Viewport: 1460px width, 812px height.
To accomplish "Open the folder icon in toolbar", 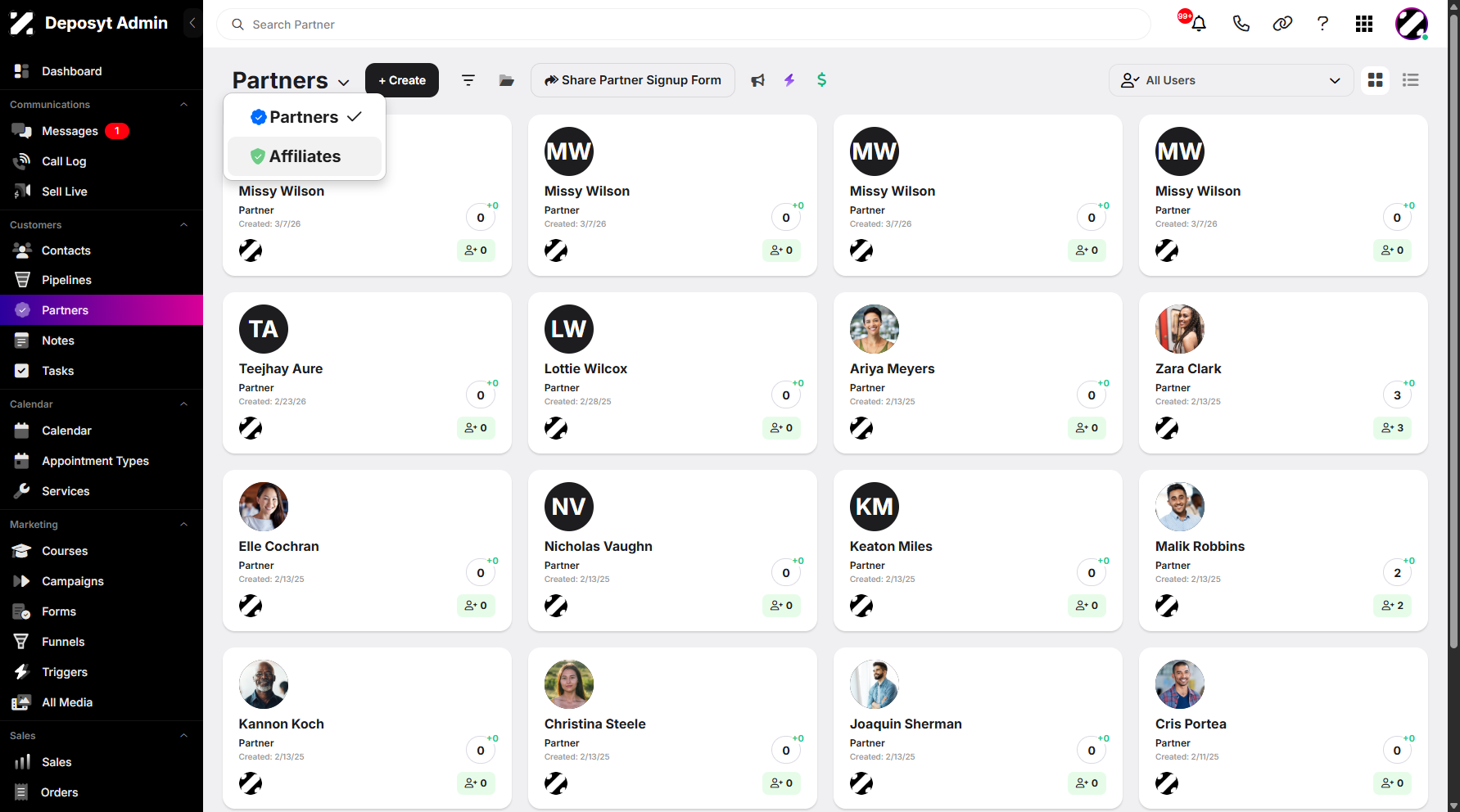I will pos(507,80).
